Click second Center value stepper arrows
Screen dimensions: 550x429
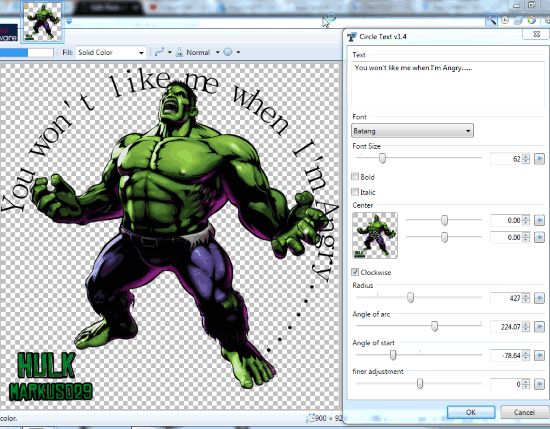[x=525, y=237]
